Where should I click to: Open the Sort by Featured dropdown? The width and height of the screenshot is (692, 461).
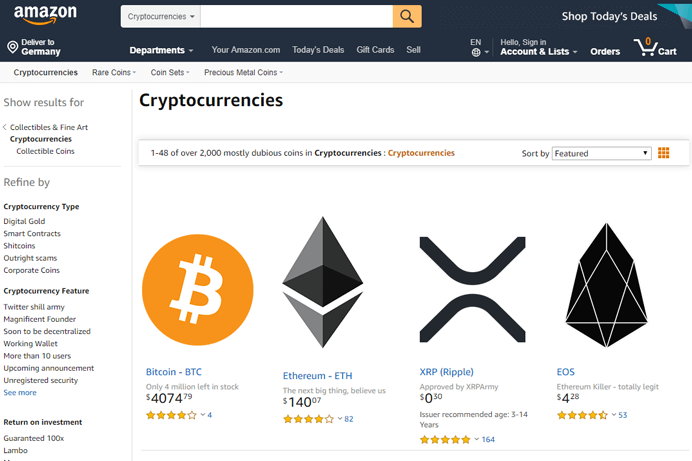(602, 154)
